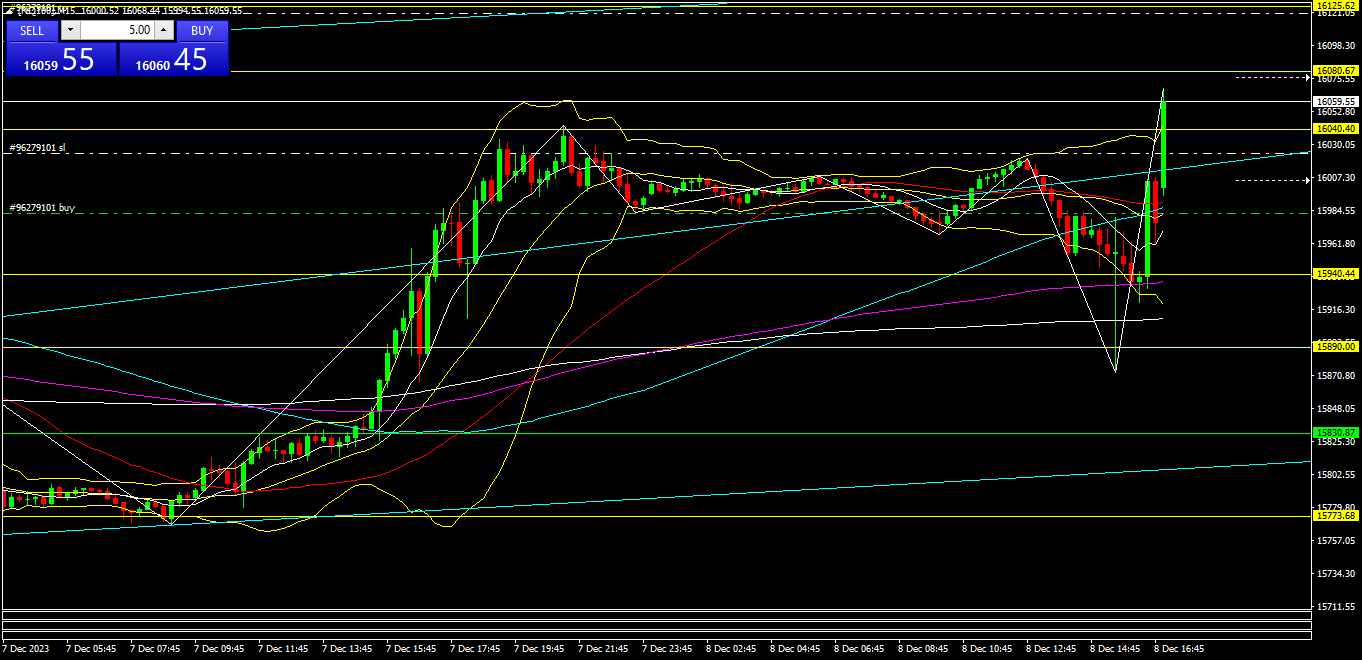
Task: Click the 16125.62 yellow price label
Action: coord(1336,6)
